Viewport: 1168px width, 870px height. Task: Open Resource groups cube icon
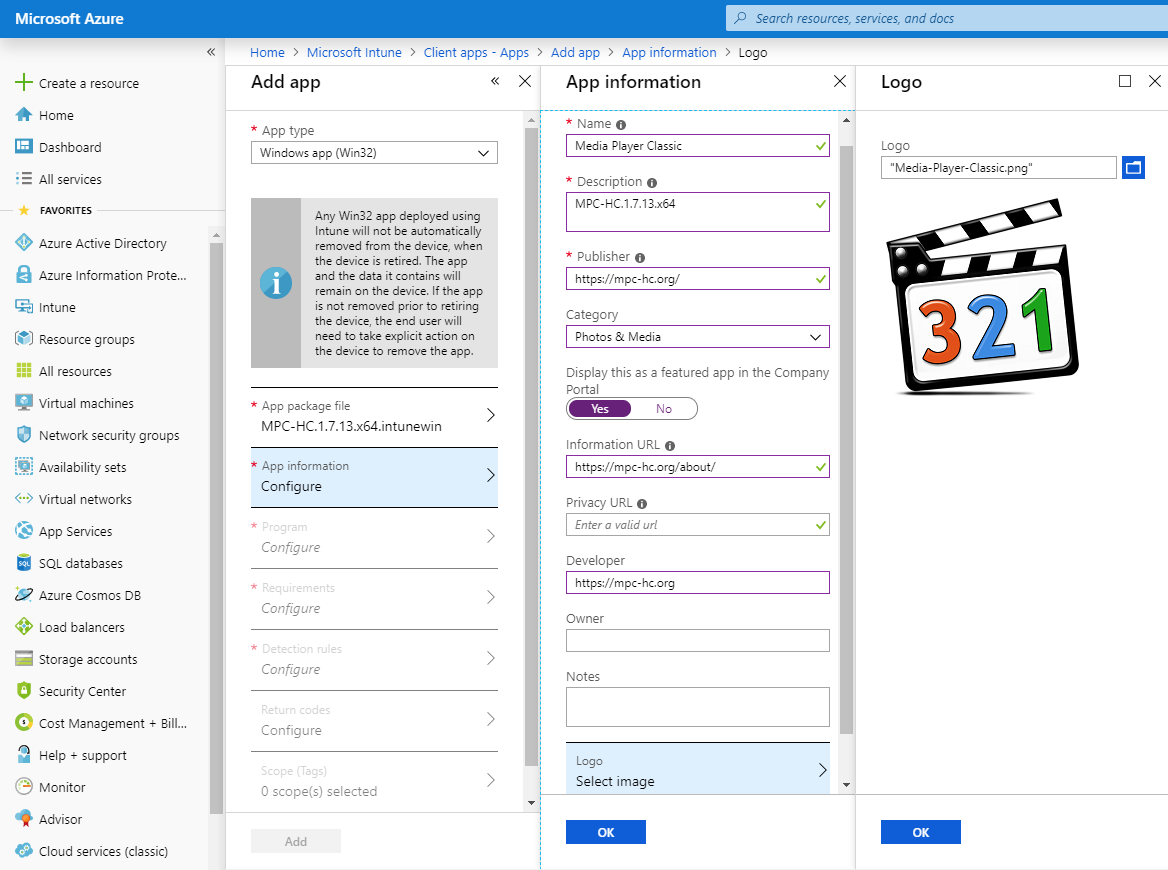coord(24,339)
